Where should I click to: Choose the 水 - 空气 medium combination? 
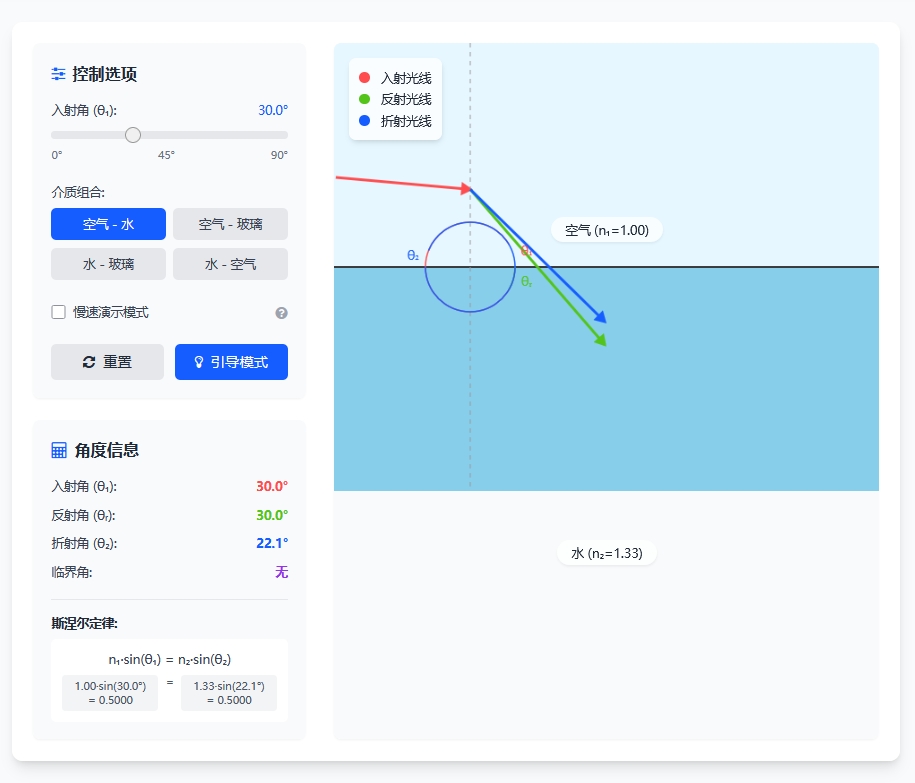point(231,264)
